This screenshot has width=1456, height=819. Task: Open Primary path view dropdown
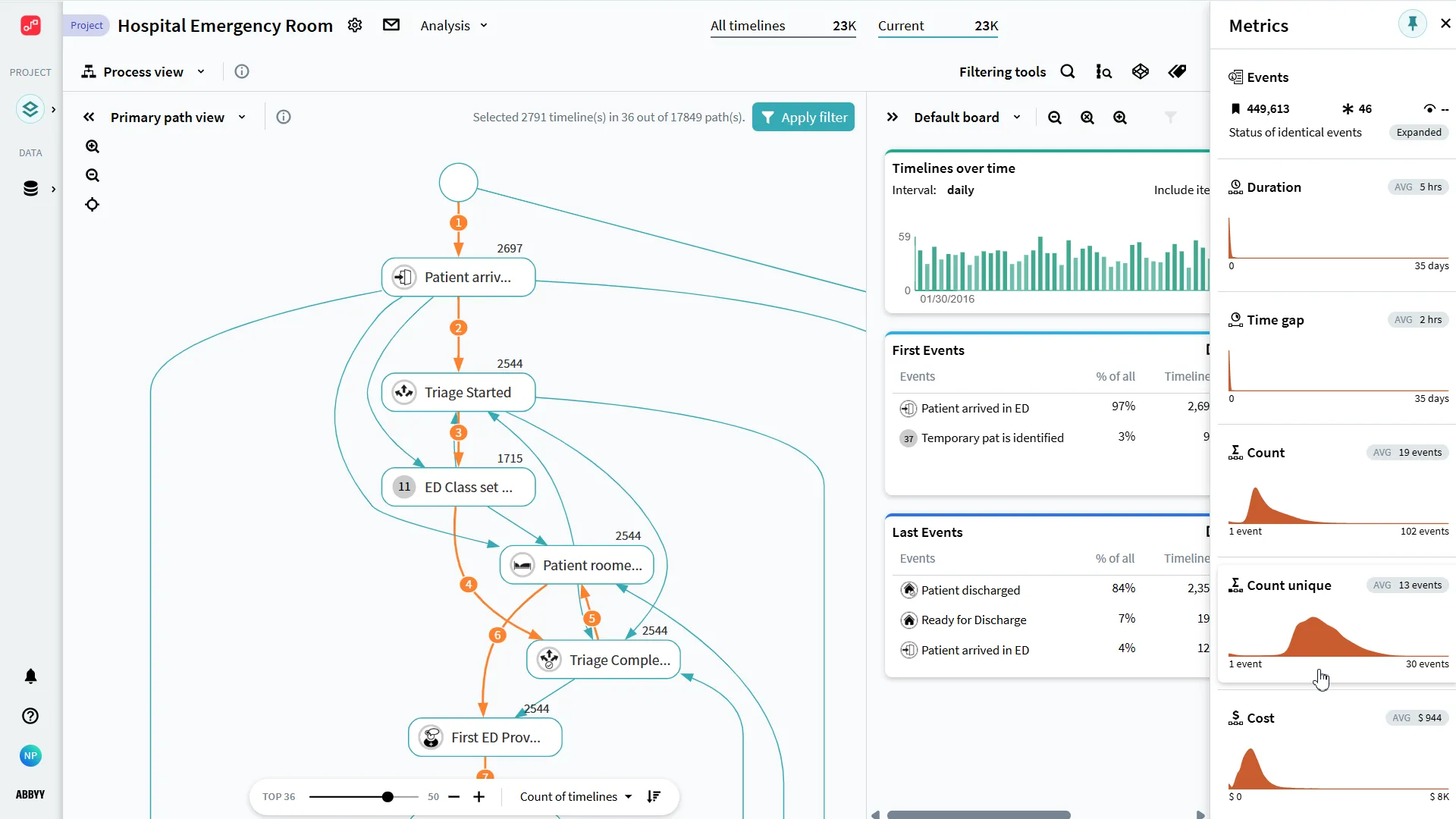point(178,117)
